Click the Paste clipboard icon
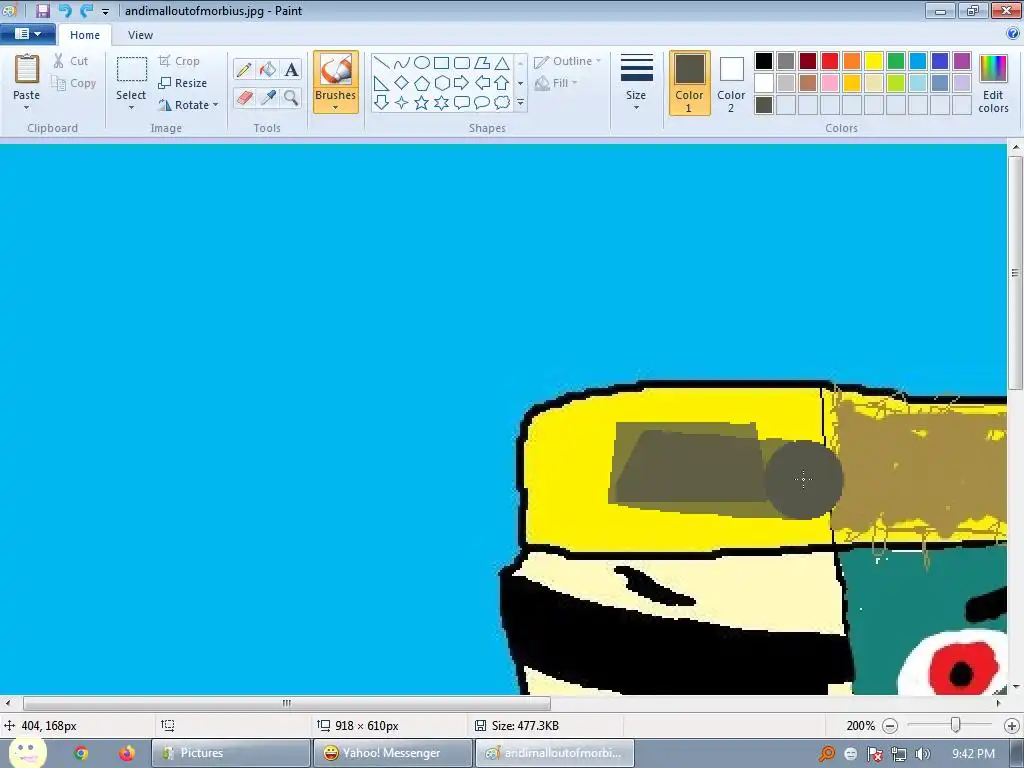 click(27, 69)
